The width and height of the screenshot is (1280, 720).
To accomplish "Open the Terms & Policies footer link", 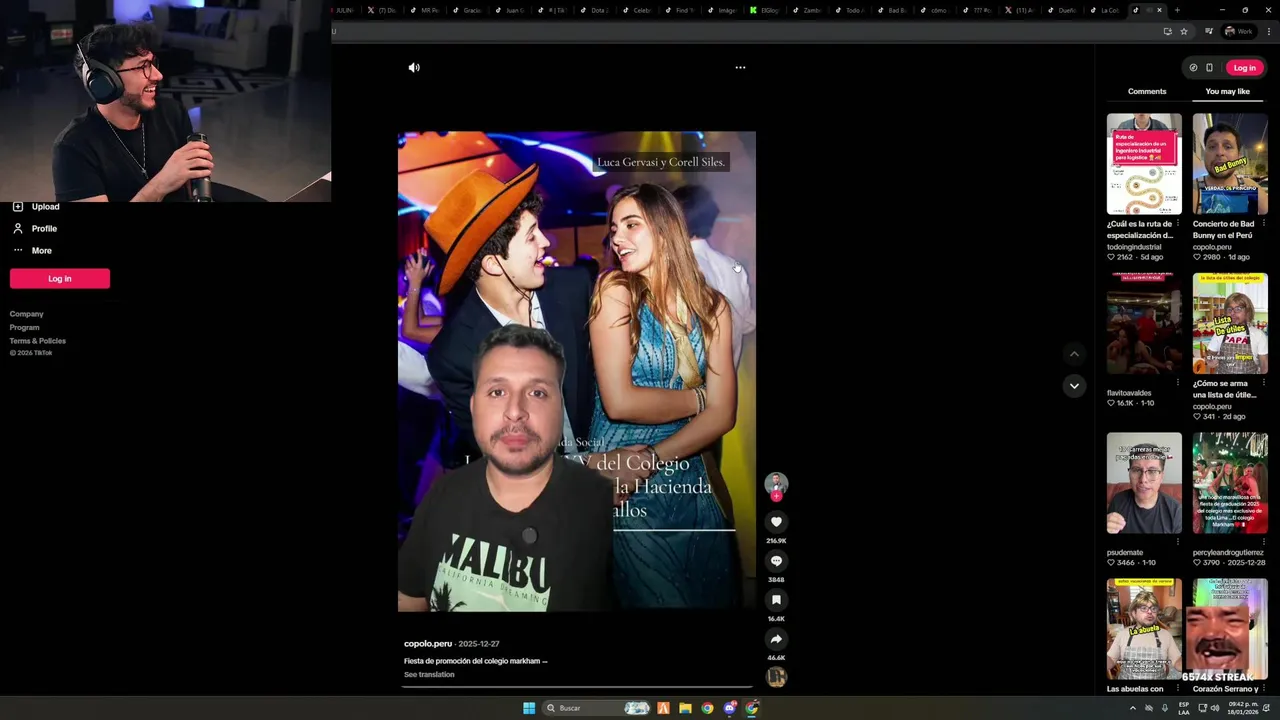I will [x=38, y=341].
